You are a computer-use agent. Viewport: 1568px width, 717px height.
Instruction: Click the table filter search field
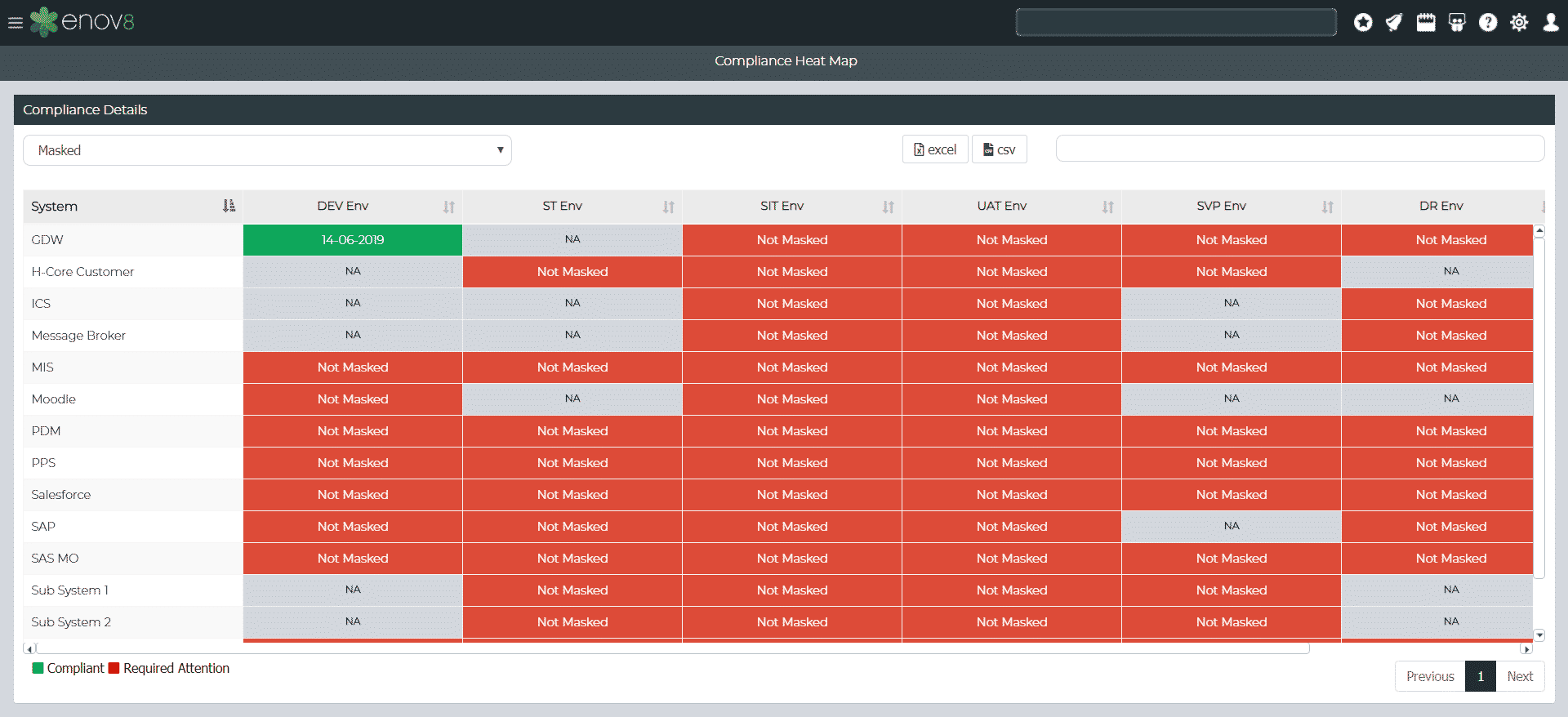(x=1299, y=149)
